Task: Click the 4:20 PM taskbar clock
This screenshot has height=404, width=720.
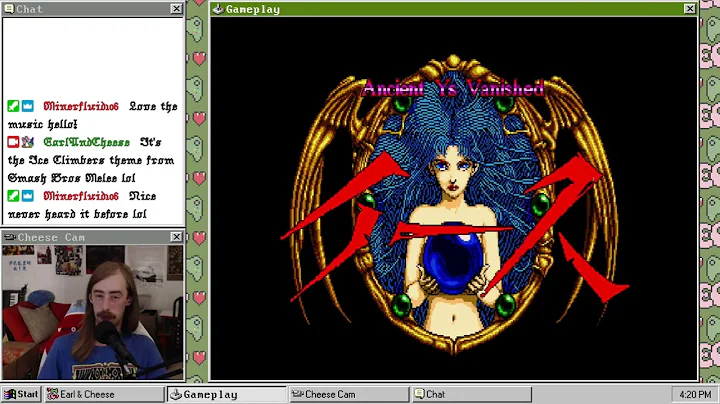Action: 695,394
